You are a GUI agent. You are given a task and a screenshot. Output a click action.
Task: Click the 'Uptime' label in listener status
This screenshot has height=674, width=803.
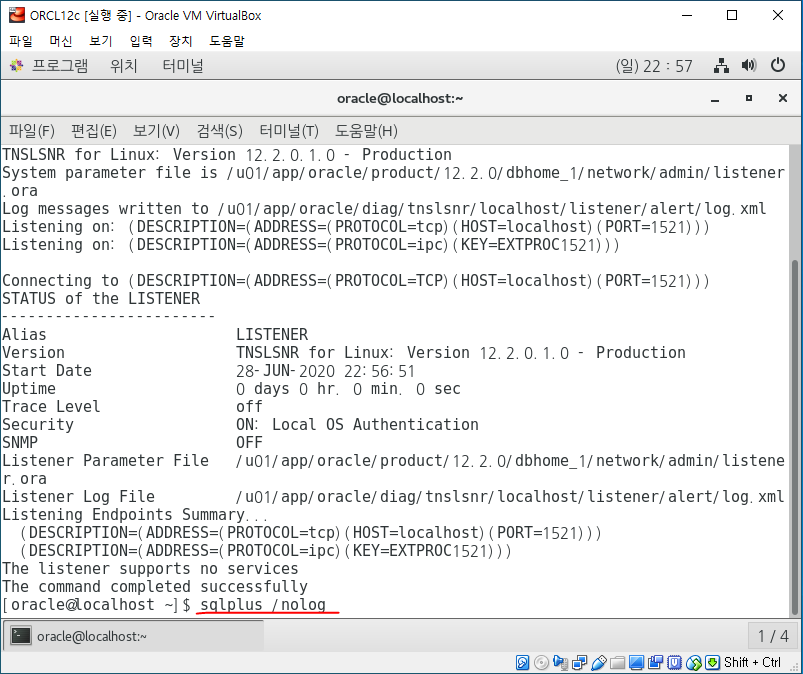pyautogui.click(x=29, y=389)
